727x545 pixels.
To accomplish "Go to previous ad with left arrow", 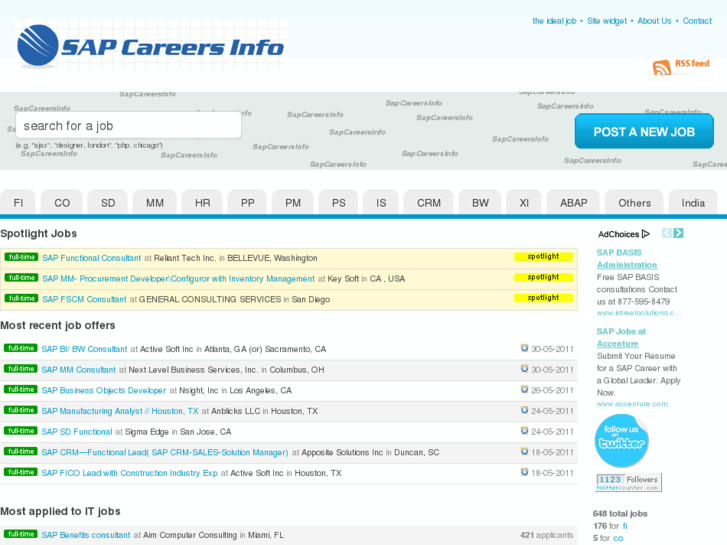I will [x=667, y=233].
